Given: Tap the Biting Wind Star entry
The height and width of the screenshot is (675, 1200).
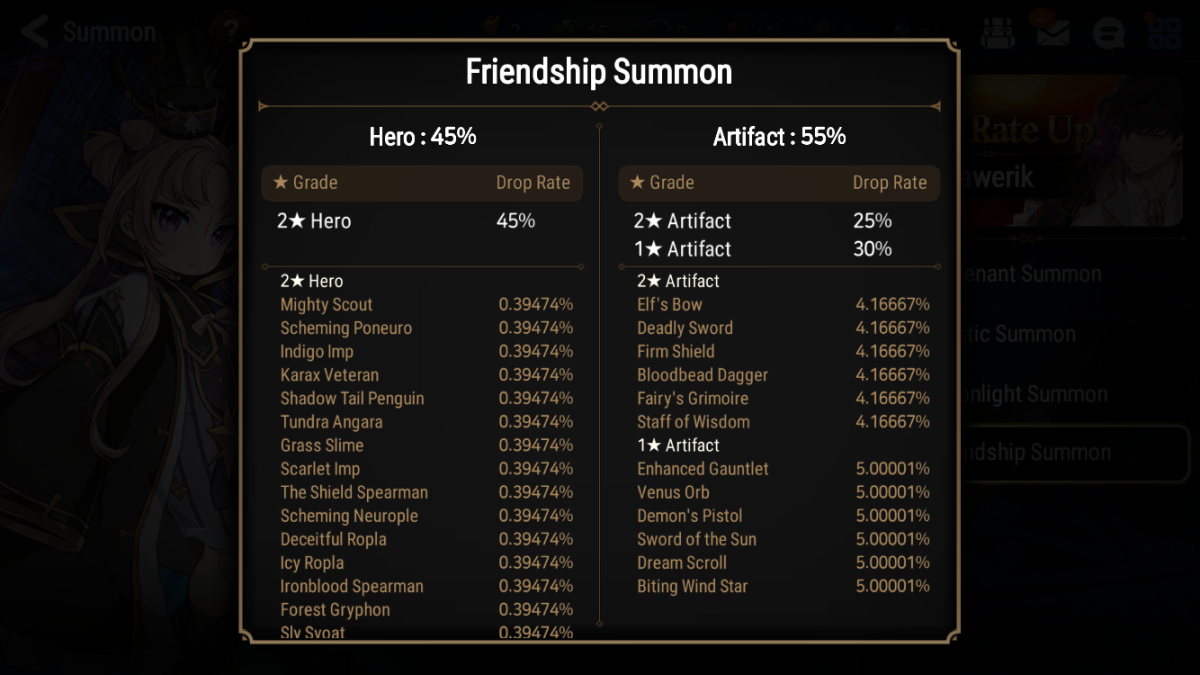Looking at the screenshot, I should pos(692,587).
